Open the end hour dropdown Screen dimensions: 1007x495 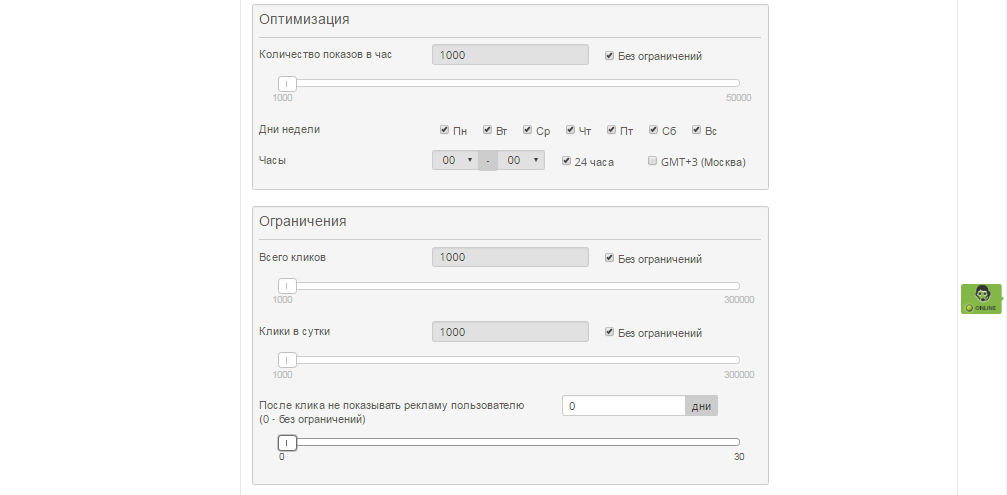(x=521, y=160)
